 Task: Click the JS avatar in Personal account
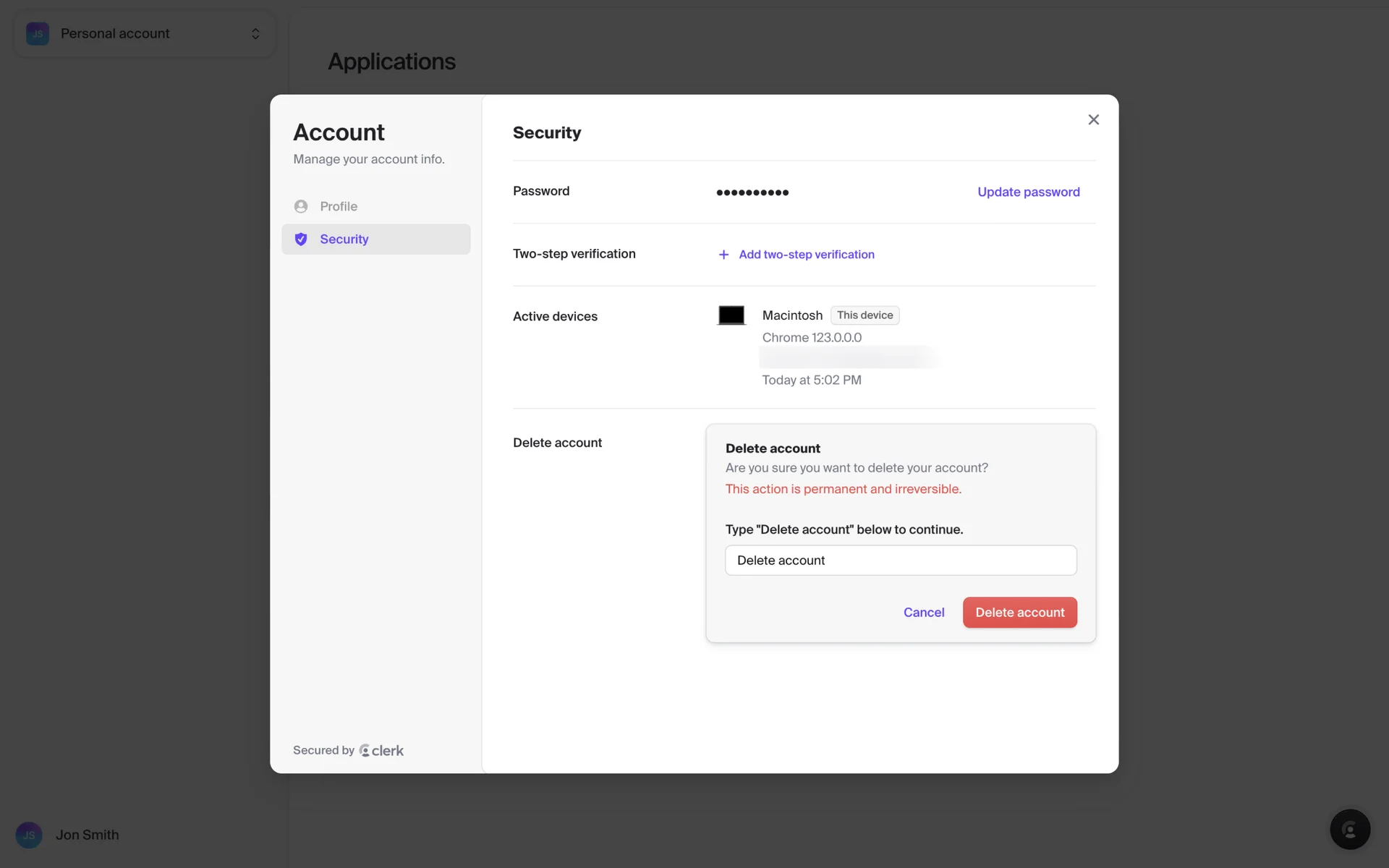38,34
